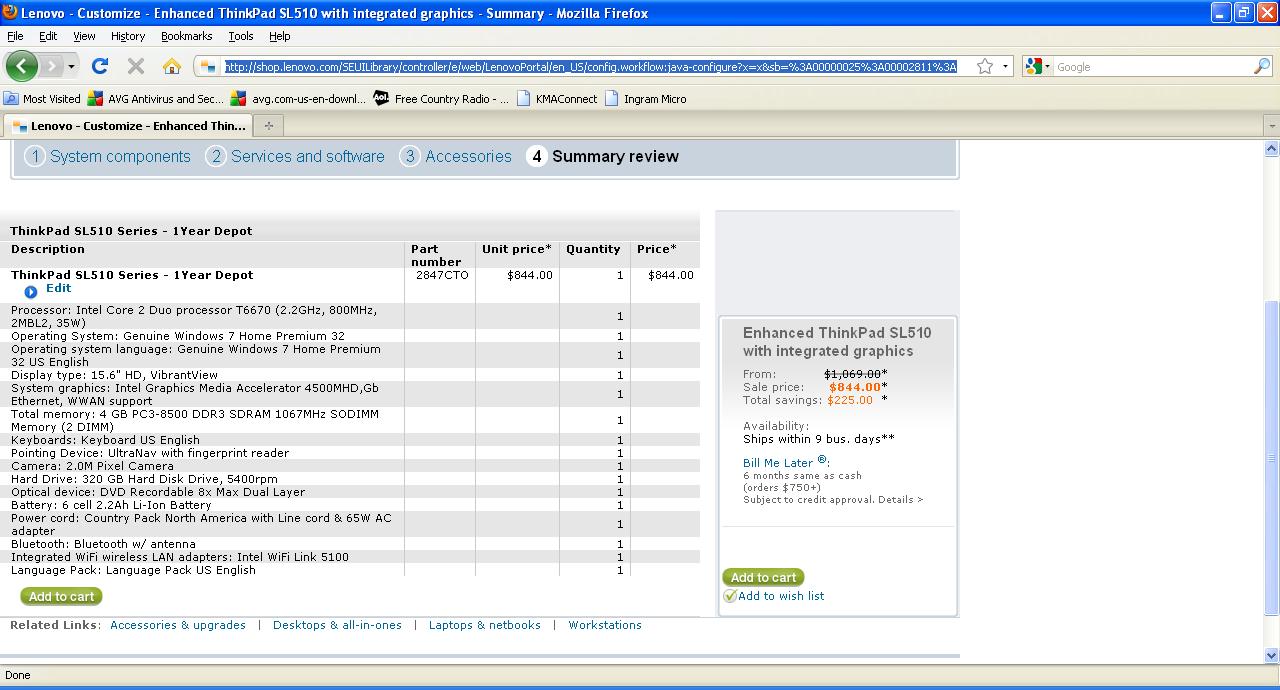Open the Most Visited bookmarks folder
The width and height of the screenshot is (1280, 690).
[42, 99]
